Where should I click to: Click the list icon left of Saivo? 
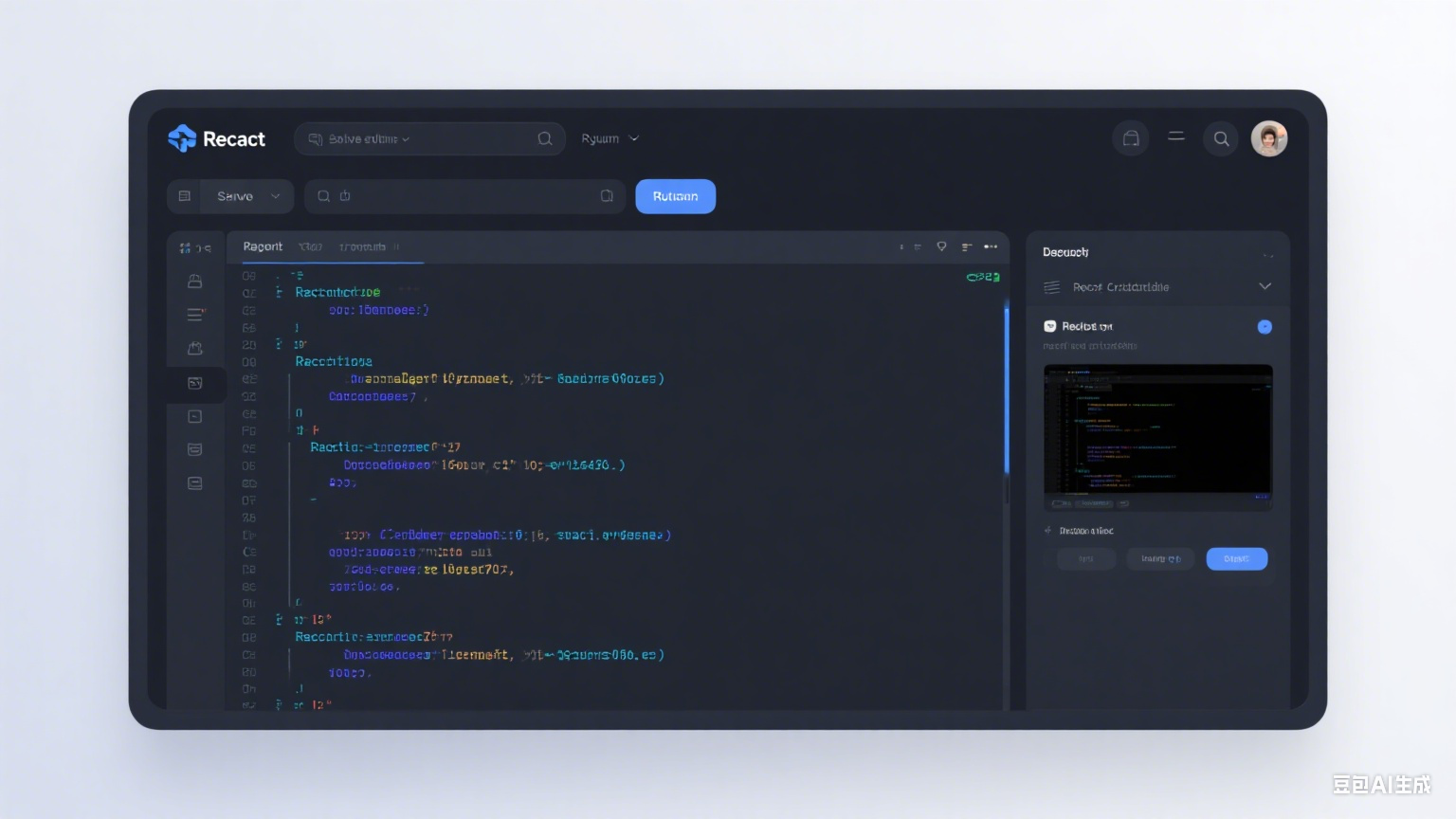tap(185, 196)
